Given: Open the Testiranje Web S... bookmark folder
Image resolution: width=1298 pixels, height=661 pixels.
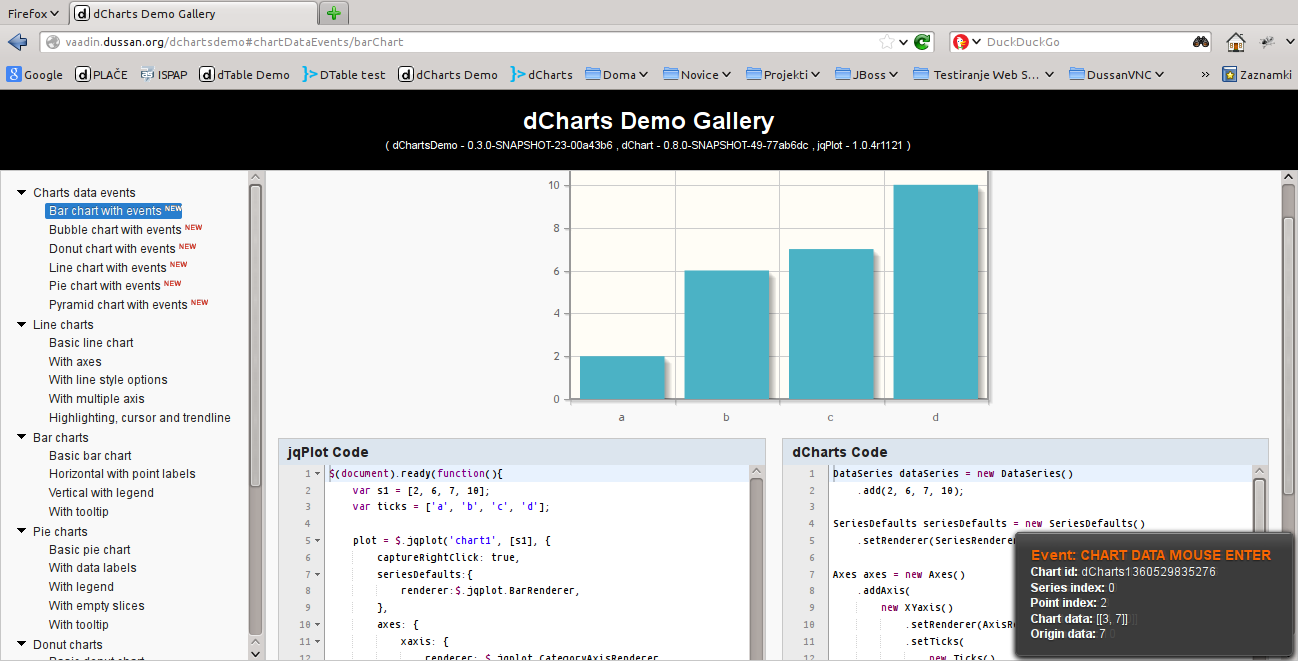Looking at the screenshot, I should pyautogui.click(x=984, y=74).
